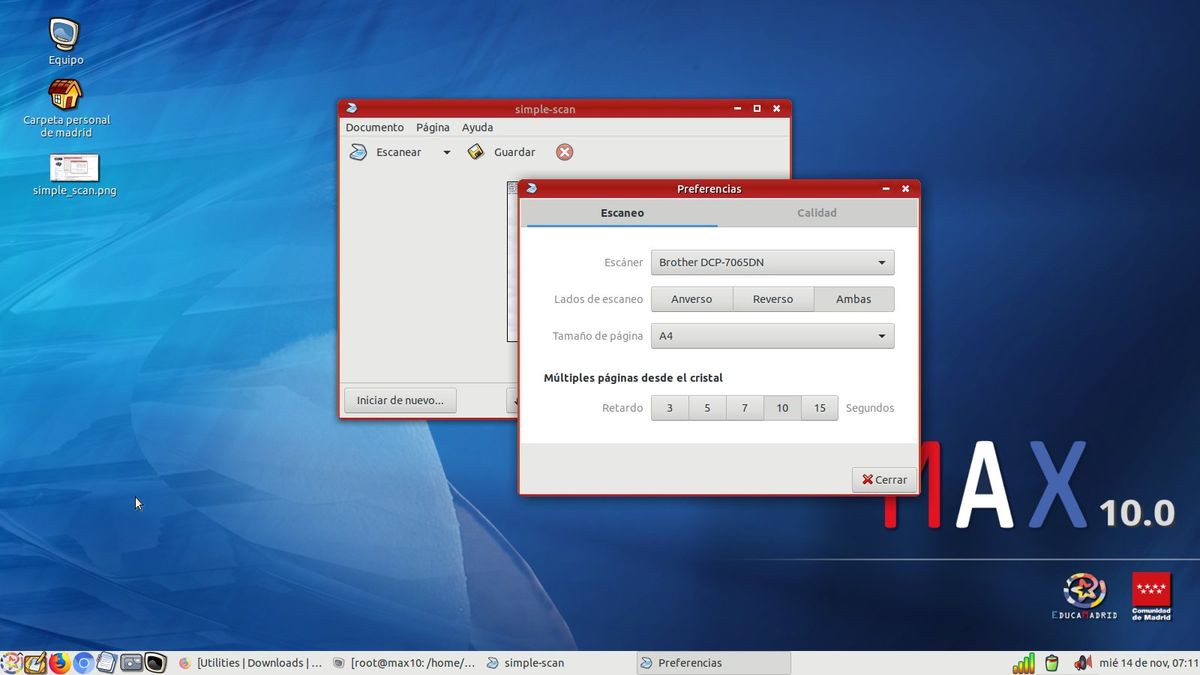Viewport: 1200px width, 675px height.
Task: Click the green battery tray icon
Action: click(1052, 663)
